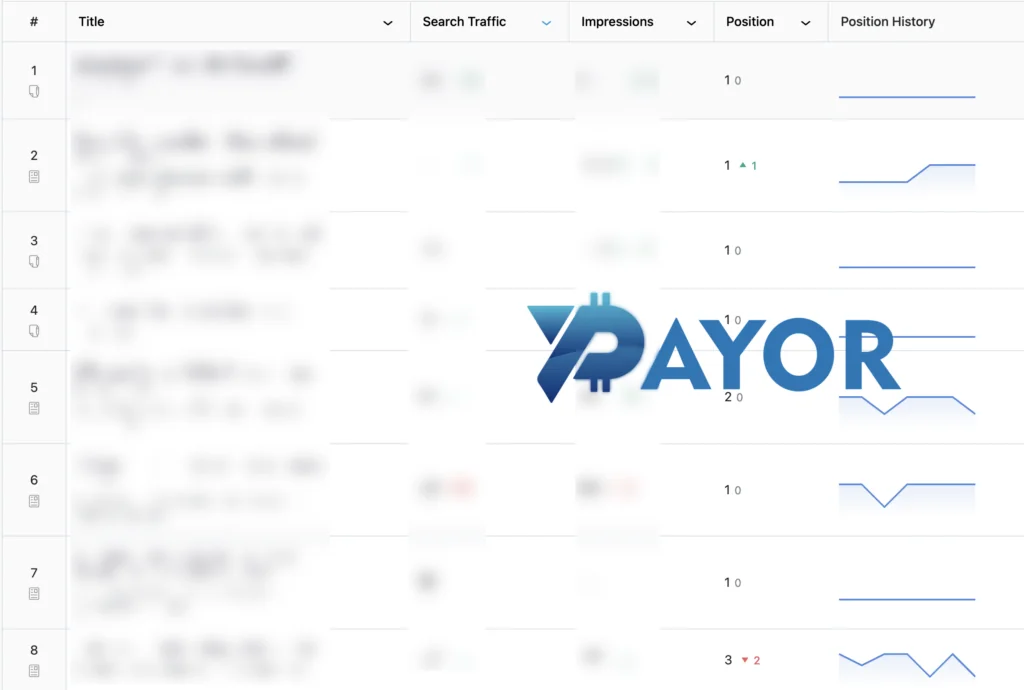Expand the Position column dropdown chevron

(806, 23)
